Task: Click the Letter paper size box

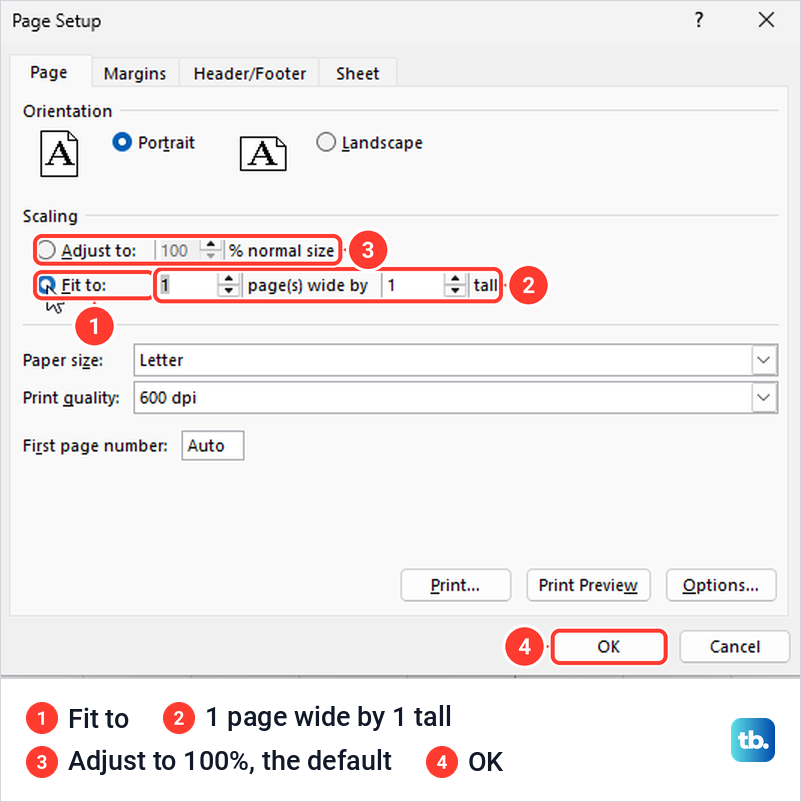Action: pyautogui.click(x=456, y=360)
